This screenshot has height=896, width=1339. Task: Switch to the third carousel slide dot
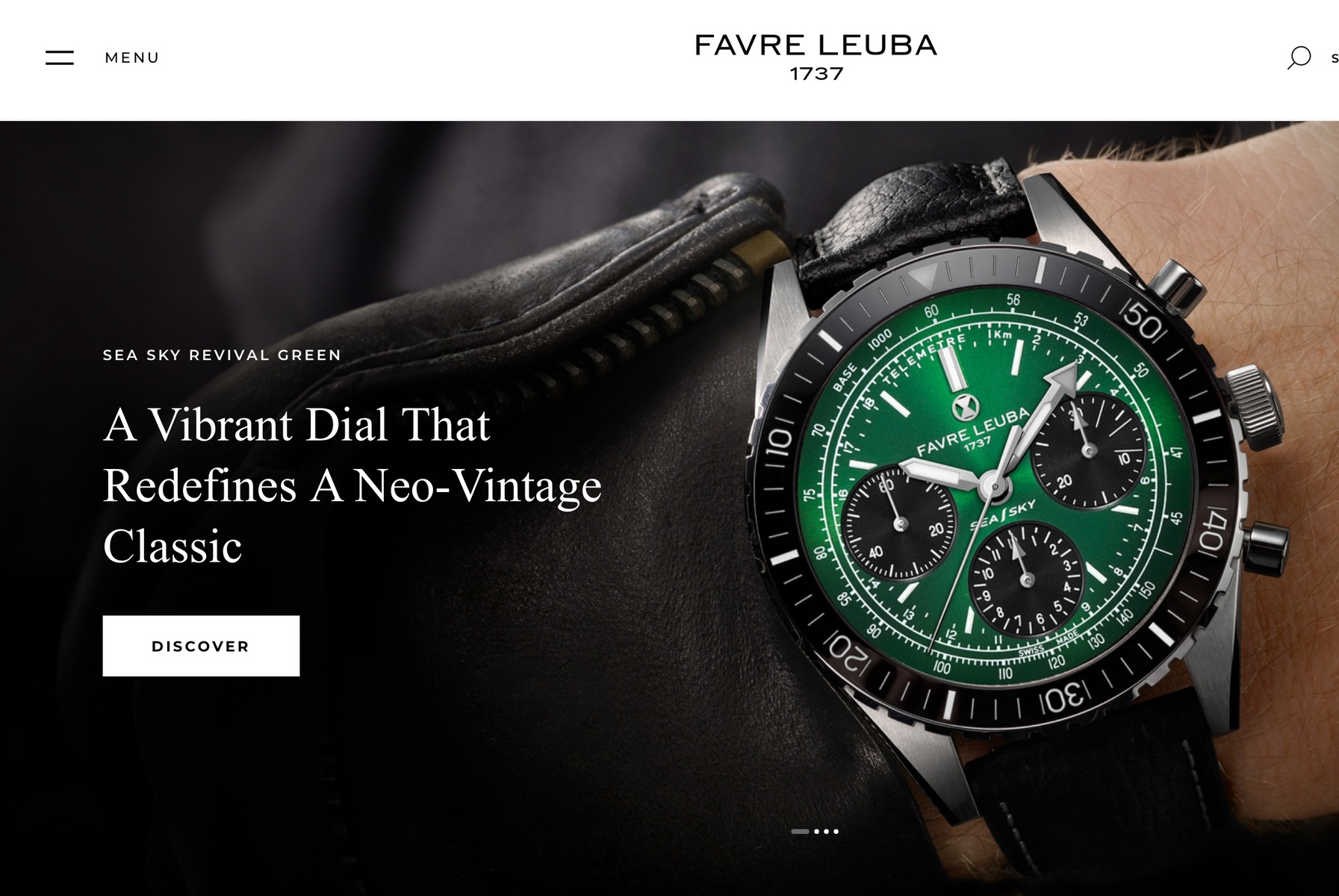[827, 831]
